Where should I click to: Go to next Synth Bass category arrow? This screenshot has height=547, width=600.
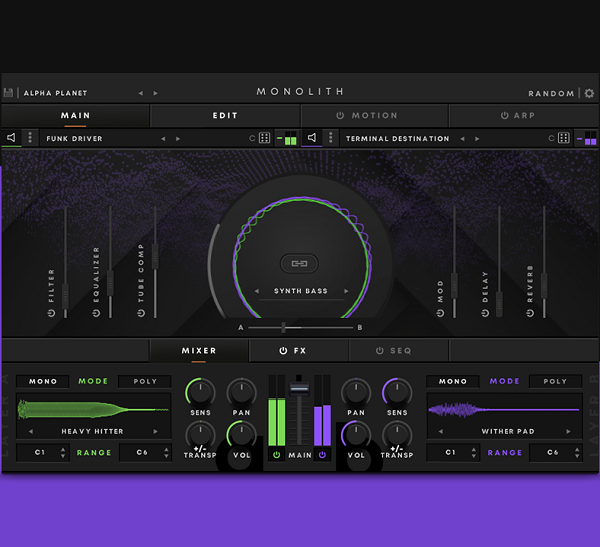point(346,291)
